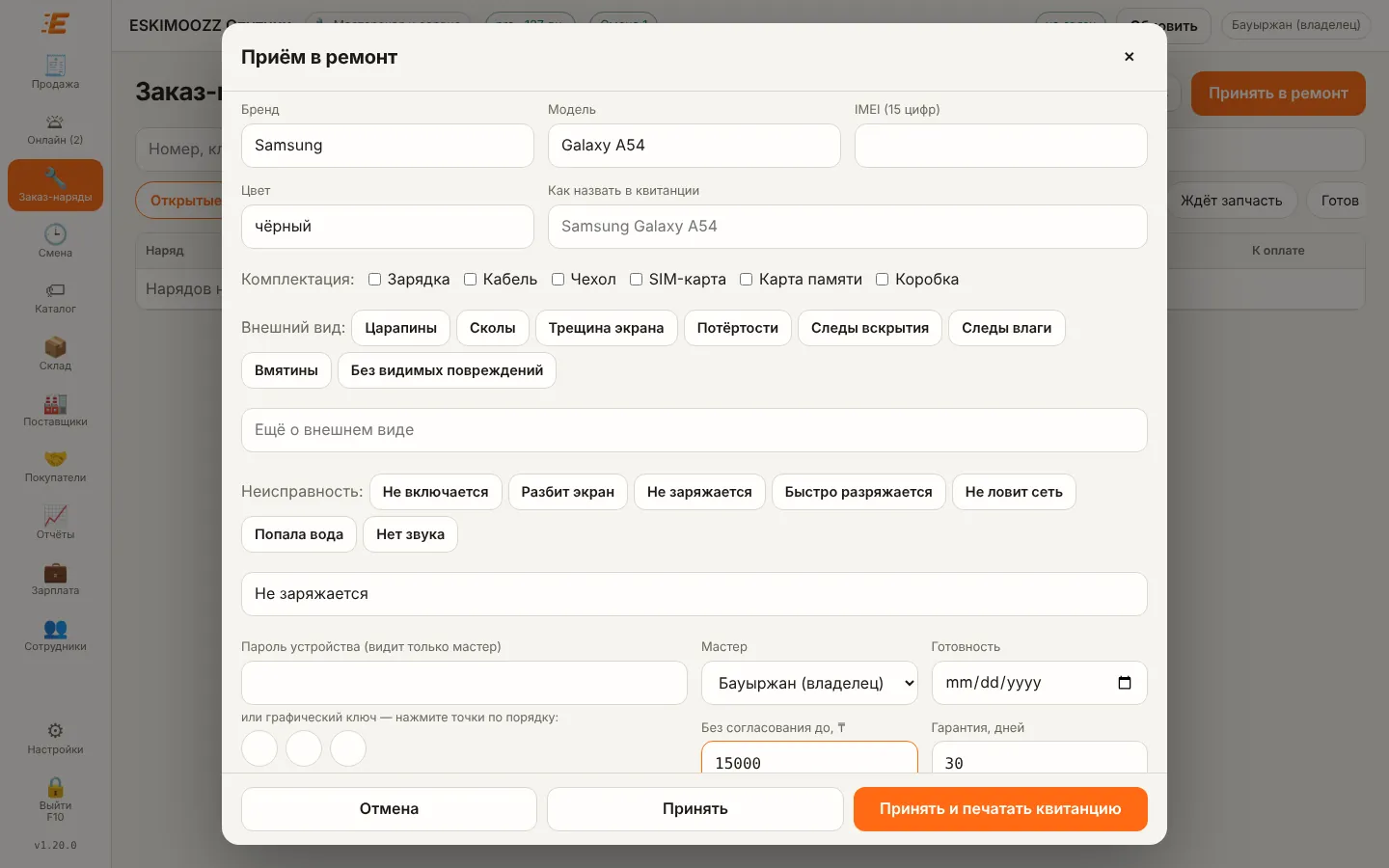
Task: Select the Быстро разряжается fault chip
Action: click(x=858, y=492)
